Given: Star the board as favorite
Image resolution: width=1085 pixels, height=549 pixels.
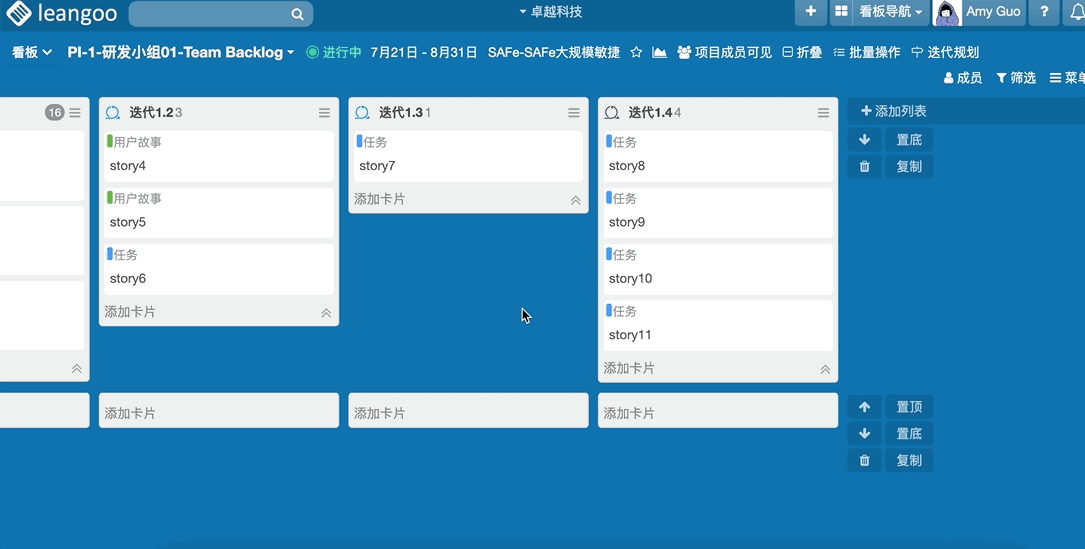Looking at the screenshot, I should [x=636, y=52].
